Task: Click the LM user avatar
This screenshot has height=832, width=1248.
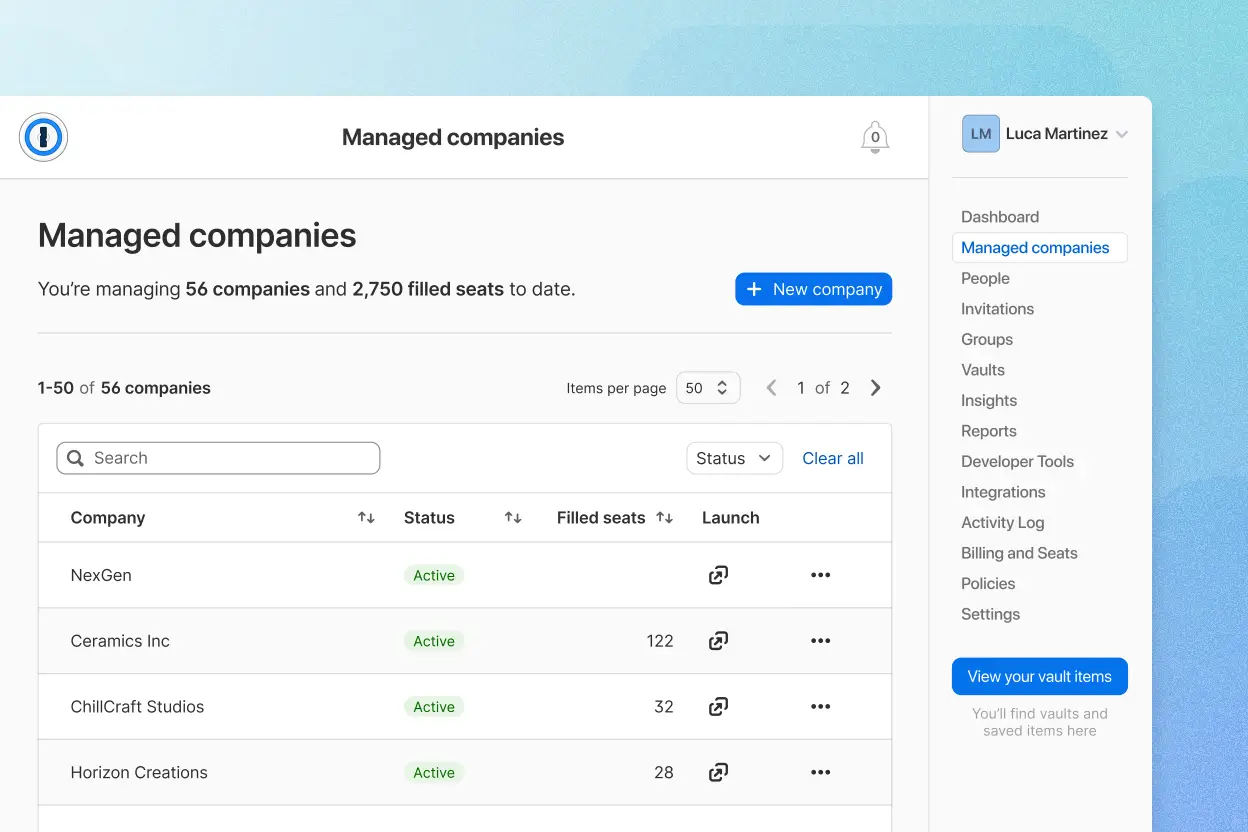Action: pos(980,133)
